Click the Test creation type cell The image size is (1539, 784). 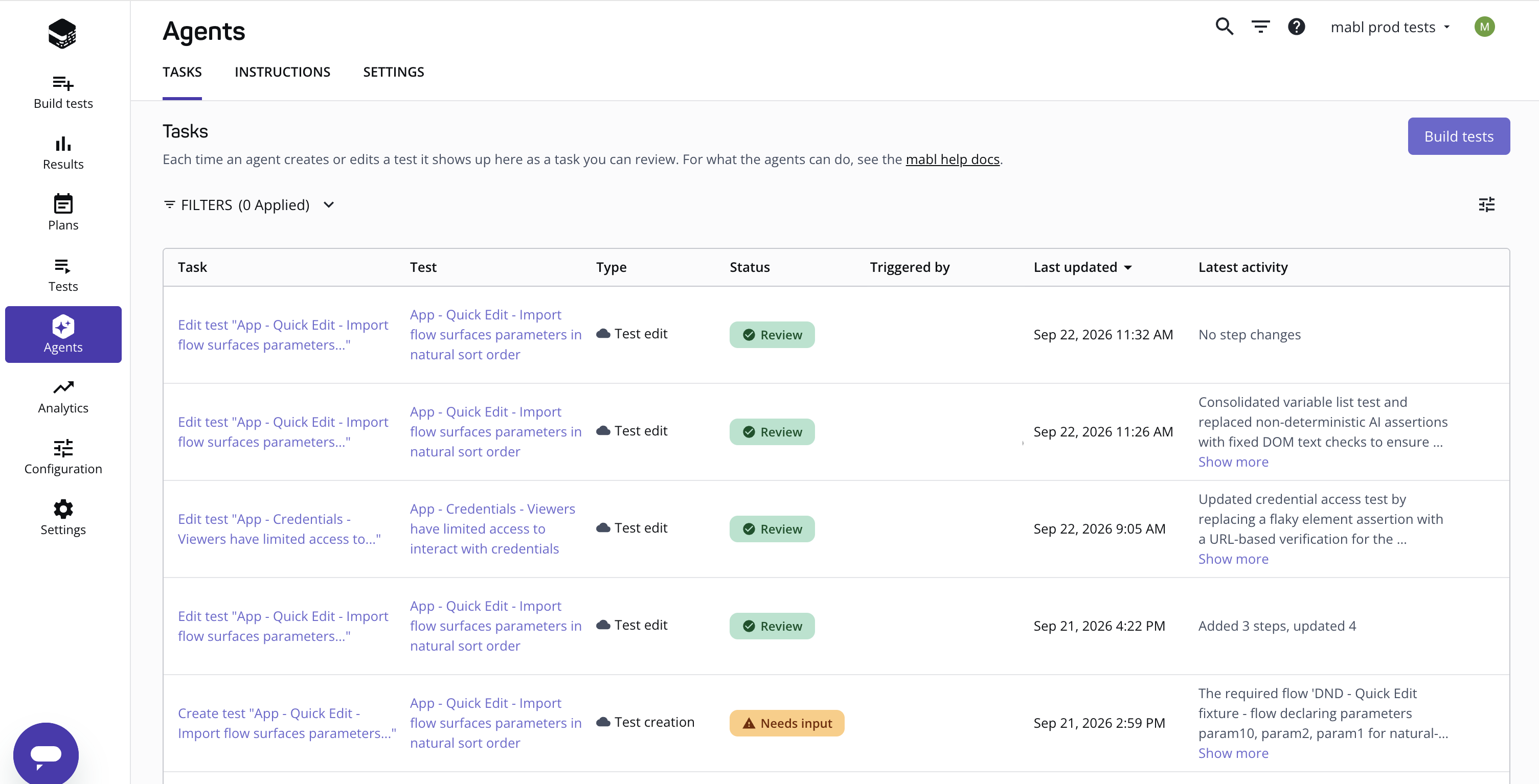(645, 722)
